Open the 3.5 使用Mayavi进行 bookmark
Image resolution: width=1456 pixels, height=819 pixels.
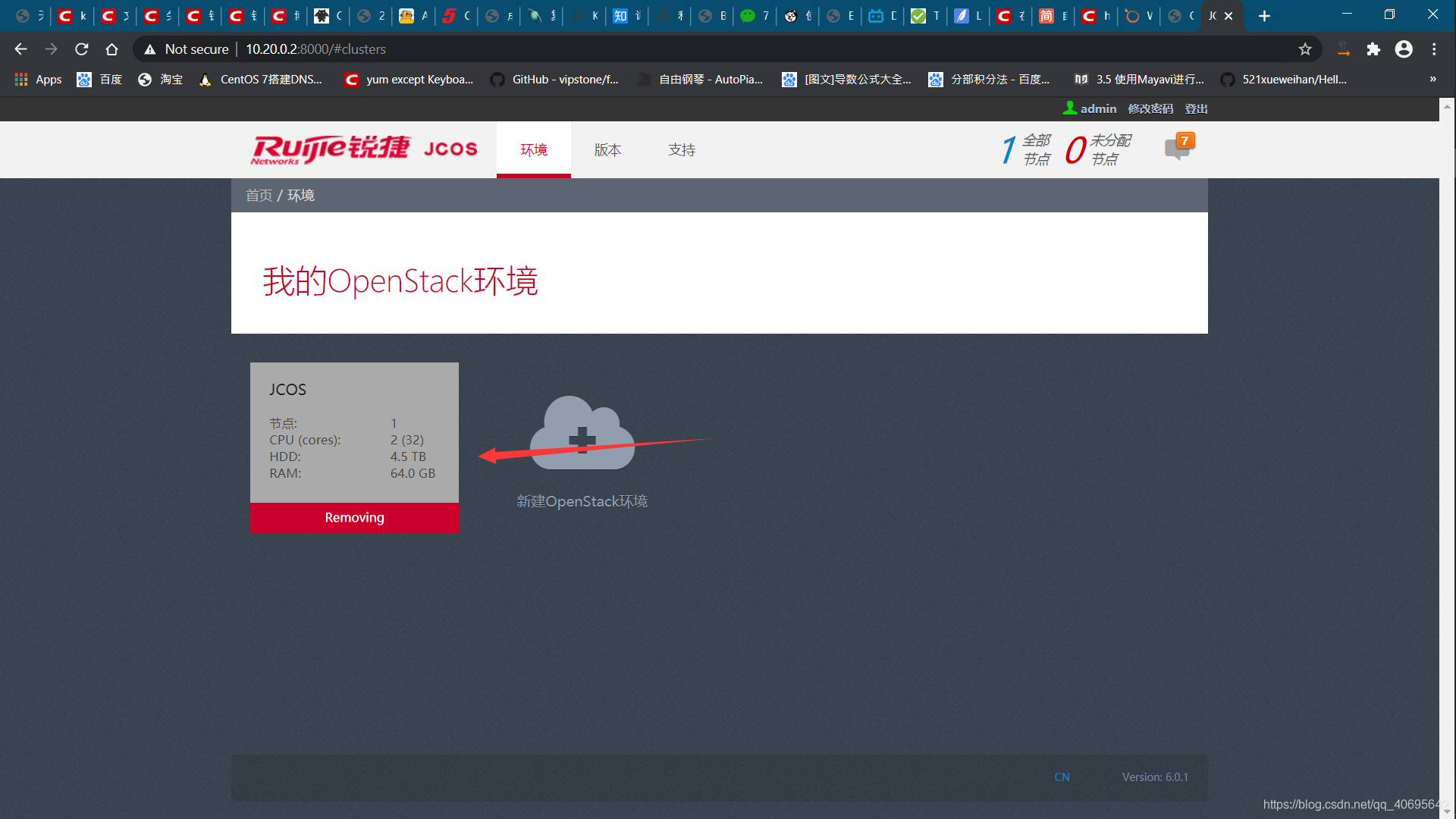point(1139,80)
